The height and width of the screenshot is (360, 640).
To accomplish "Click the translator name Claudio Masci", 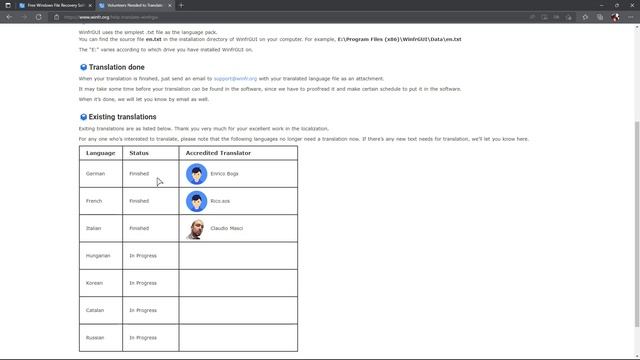I will (227, 229).
